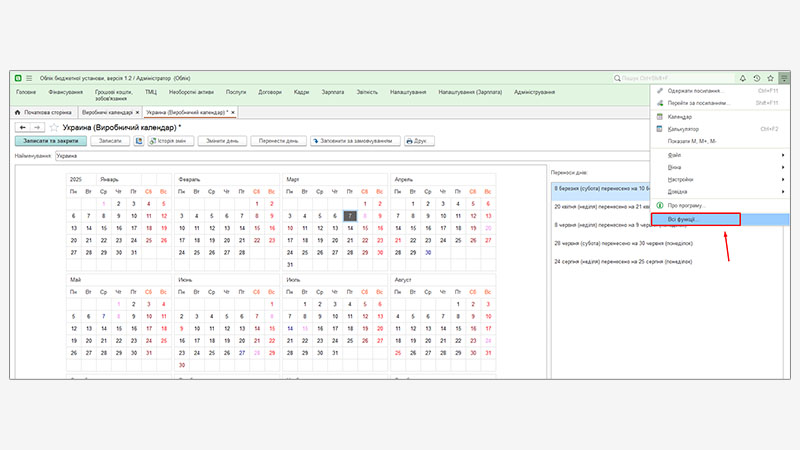The image size is (800, 450).
Task: Select Всі функції menu entry
Action: pyautogui.click(x=689, y=218)
